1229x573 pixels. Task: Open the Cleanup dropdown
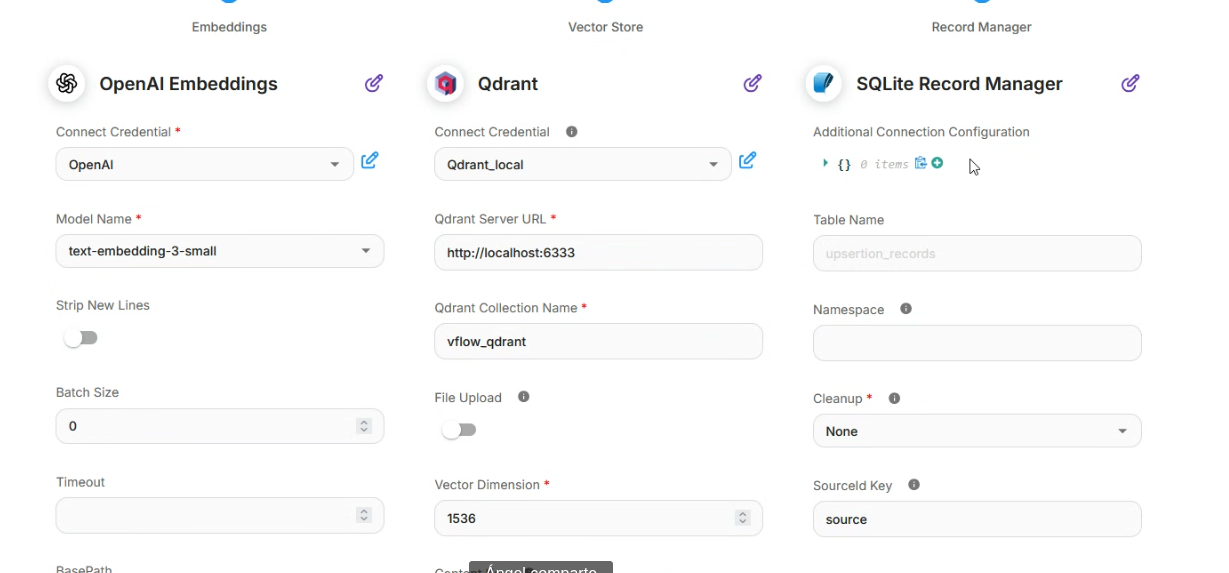click(x=976, y=431)
